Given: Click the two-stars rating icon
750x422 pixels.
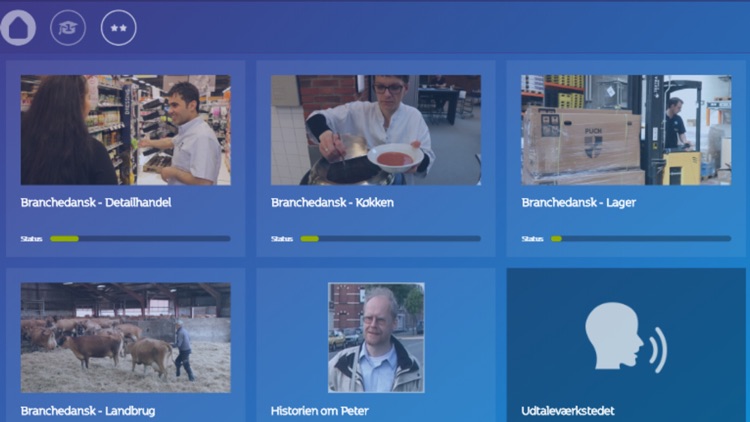Looking at the screenshot, I should click(x=119, y=28).
